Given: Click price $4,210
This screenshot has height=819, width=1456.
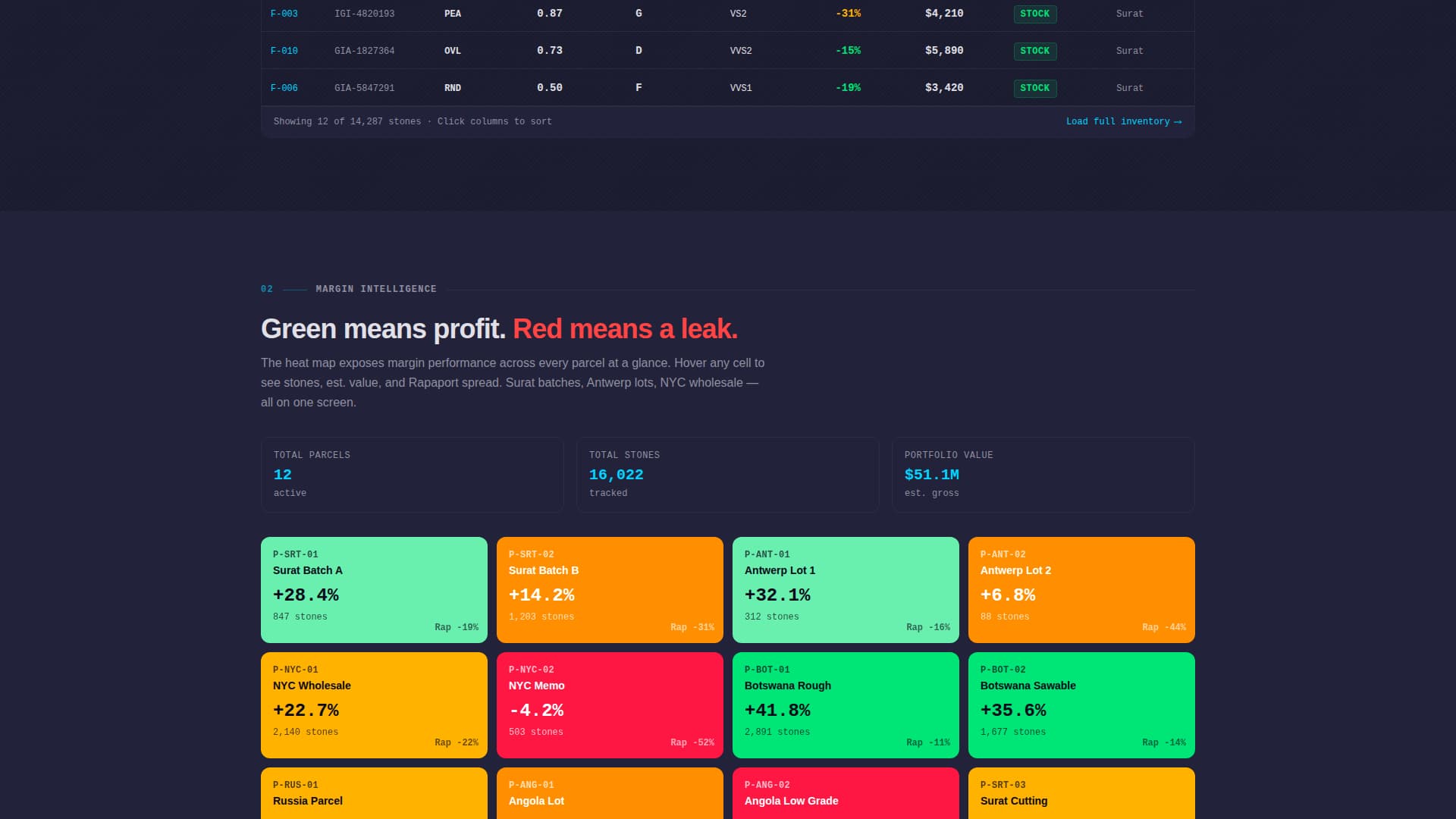Looking at the screenshot, I should coord(944,14).
